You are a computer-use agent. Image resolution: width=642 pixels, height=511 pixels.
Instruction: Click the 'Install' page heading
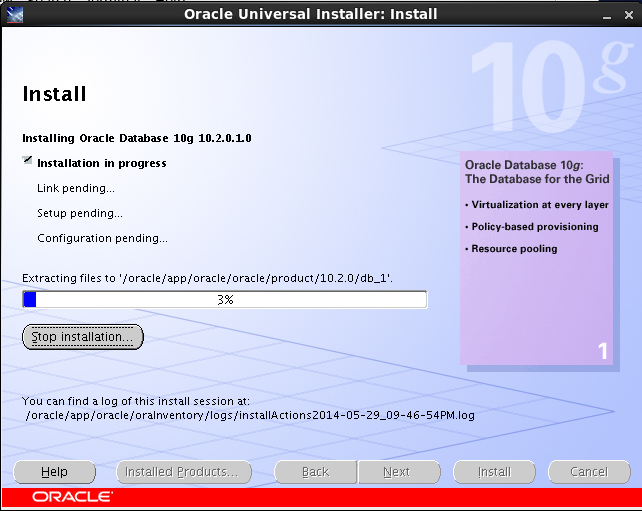(x=54, y=94)
